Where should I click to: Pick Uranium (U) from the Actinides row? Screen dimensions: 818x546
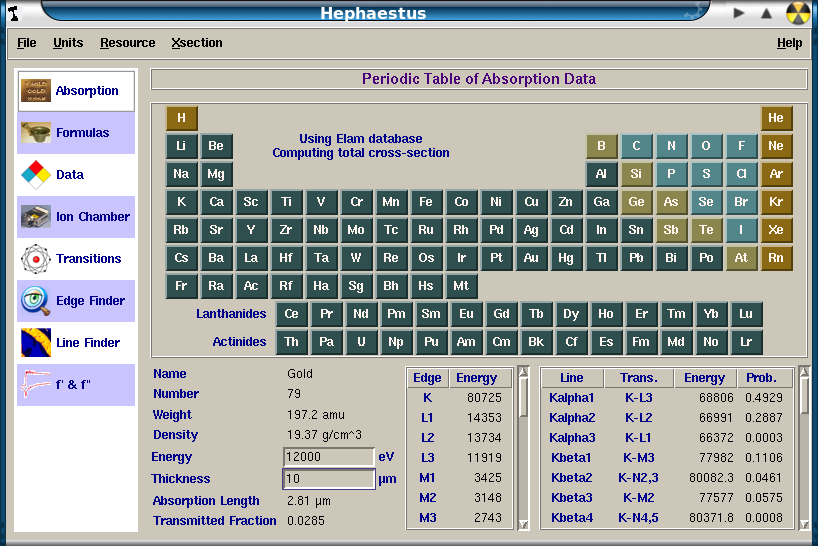[x=361, y=342]
